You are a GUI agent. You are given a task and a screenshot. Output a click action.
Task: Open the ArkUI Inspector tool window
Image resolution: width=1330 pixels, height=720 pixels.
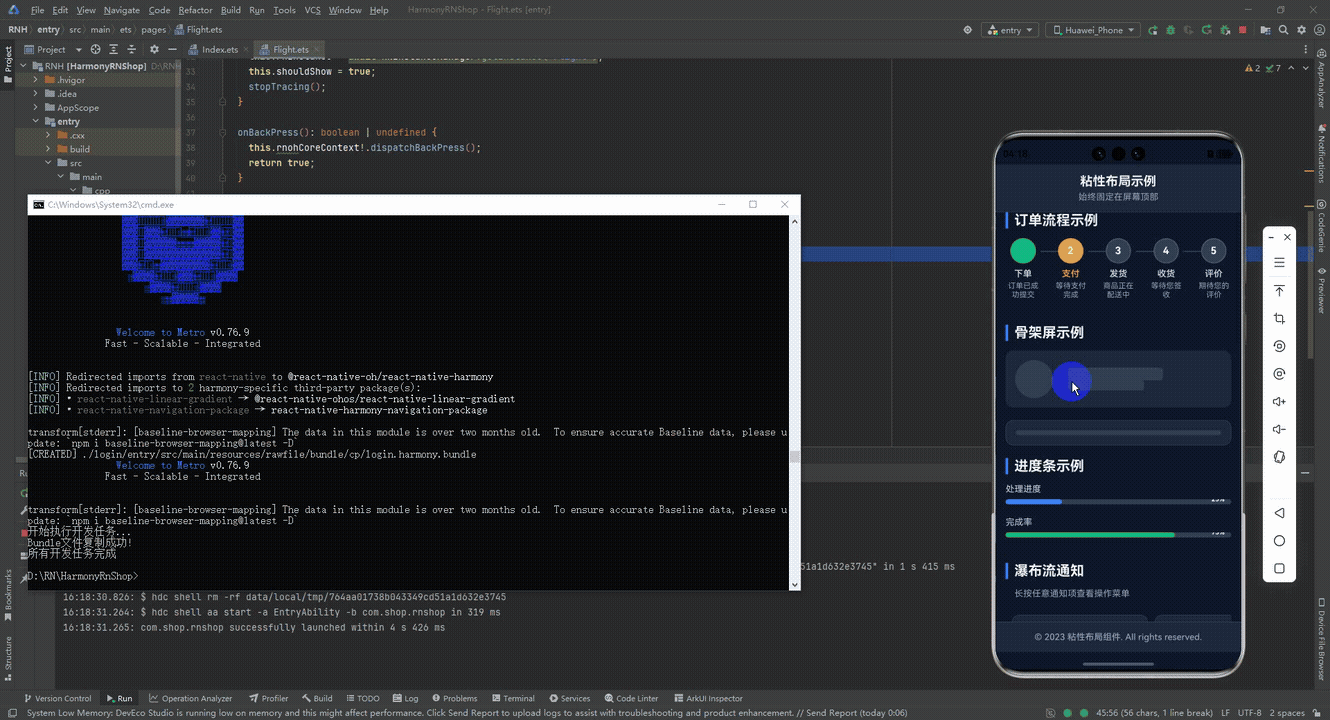(x=708, y=698)
